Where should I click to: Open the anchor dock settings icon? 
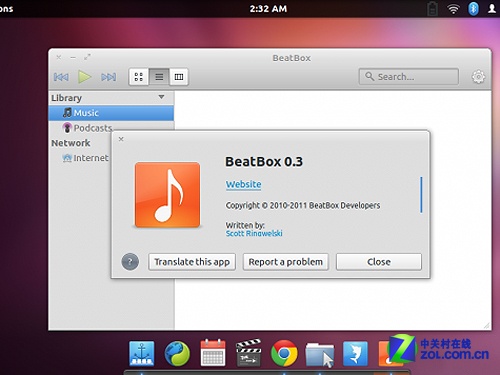pyautogui.click(x=142, y=353)
